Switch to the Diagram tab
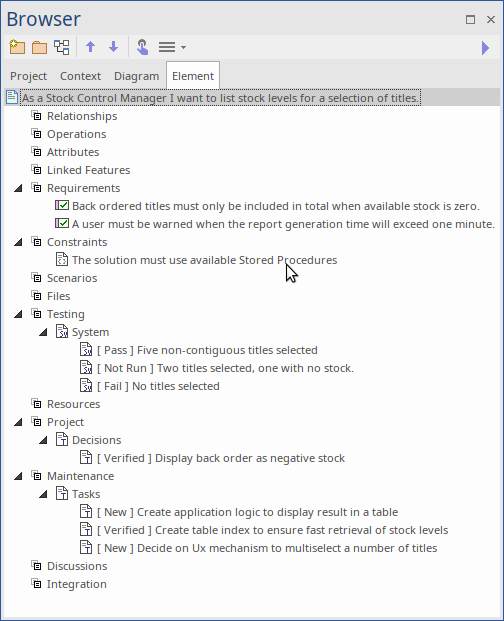 (137, 76)
